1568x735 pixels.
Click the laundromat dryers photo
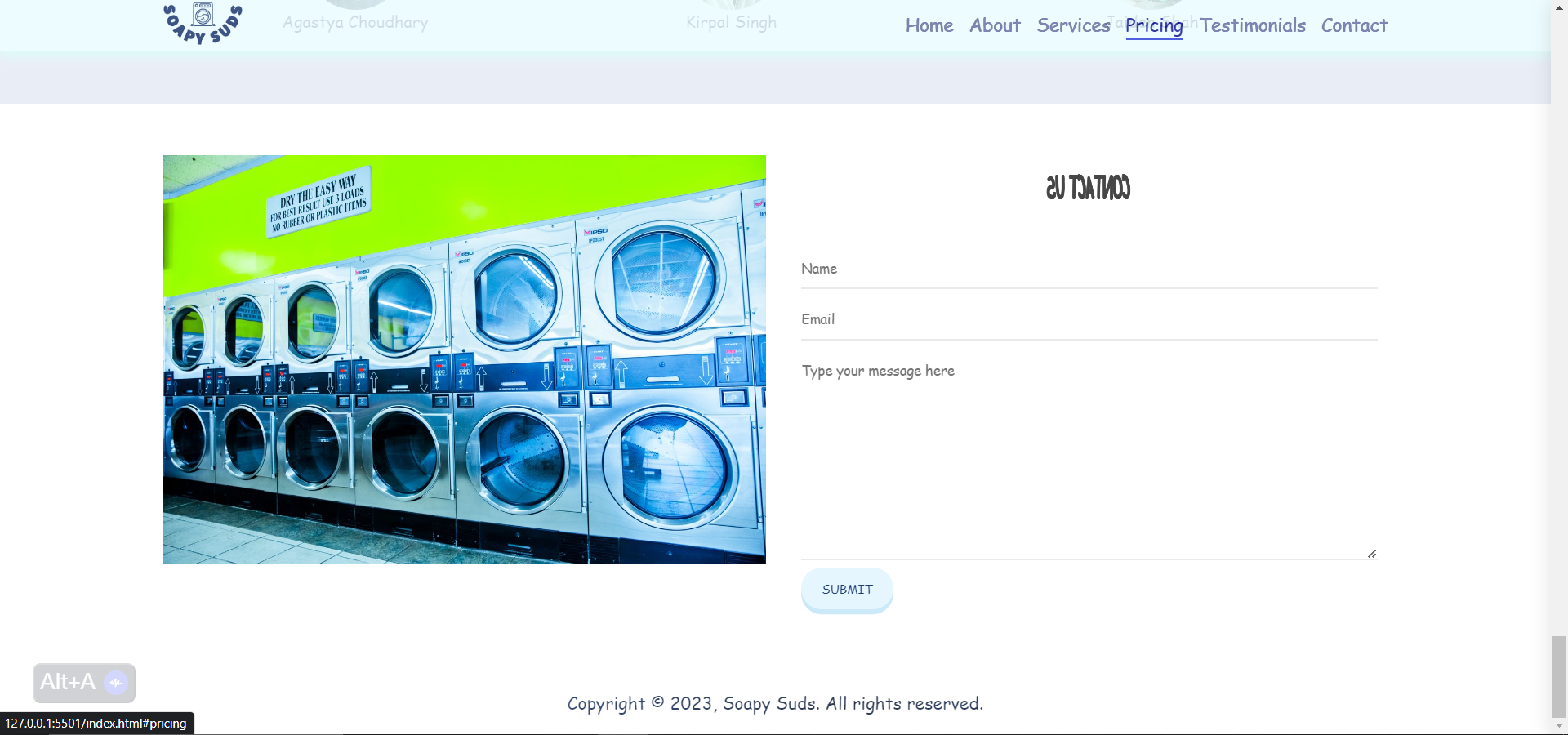[464, 359]
